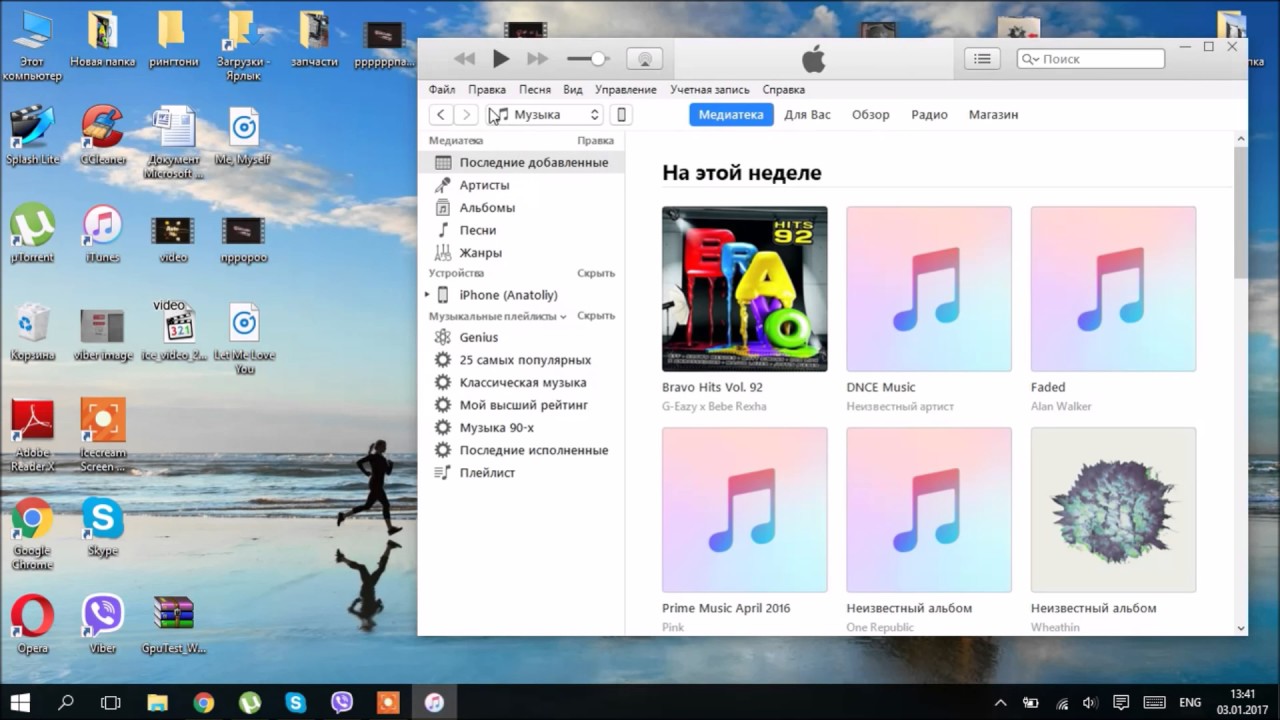Expand the iPhone (Anatoliy) device triangle
This screenshot has width=1280, height=720.
427,295
